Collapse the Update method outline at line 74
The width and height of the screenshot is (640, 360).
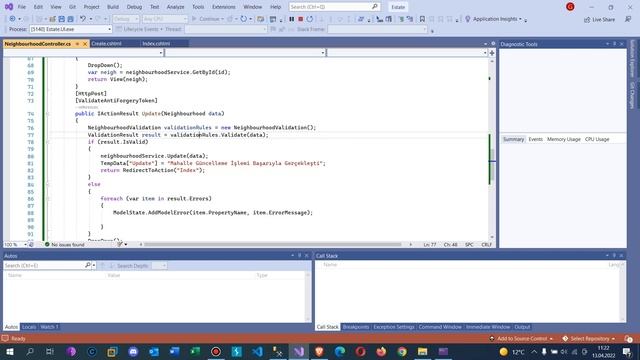(x=48, y=114)
